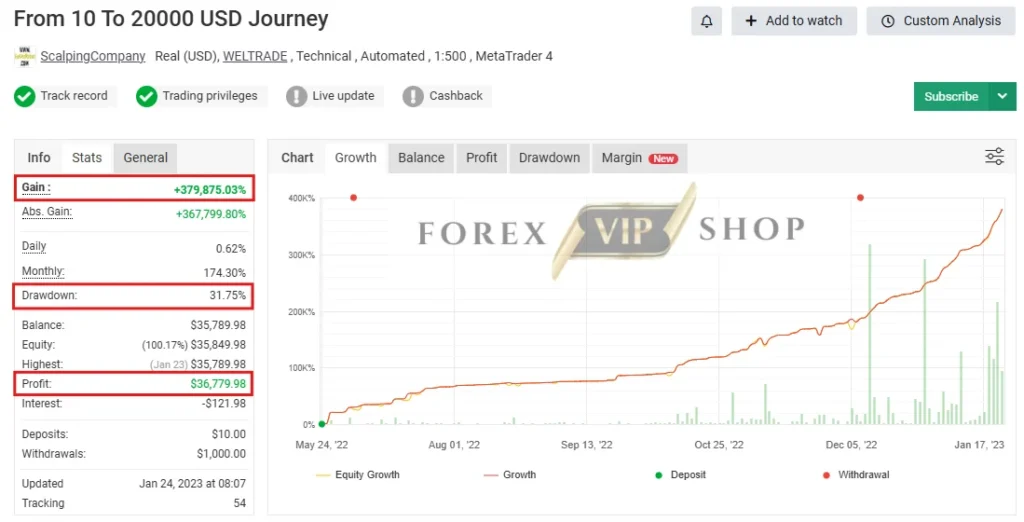Click profit value $36,779.98
This screenshot has width=1024, height=522.
coord(218,383)
